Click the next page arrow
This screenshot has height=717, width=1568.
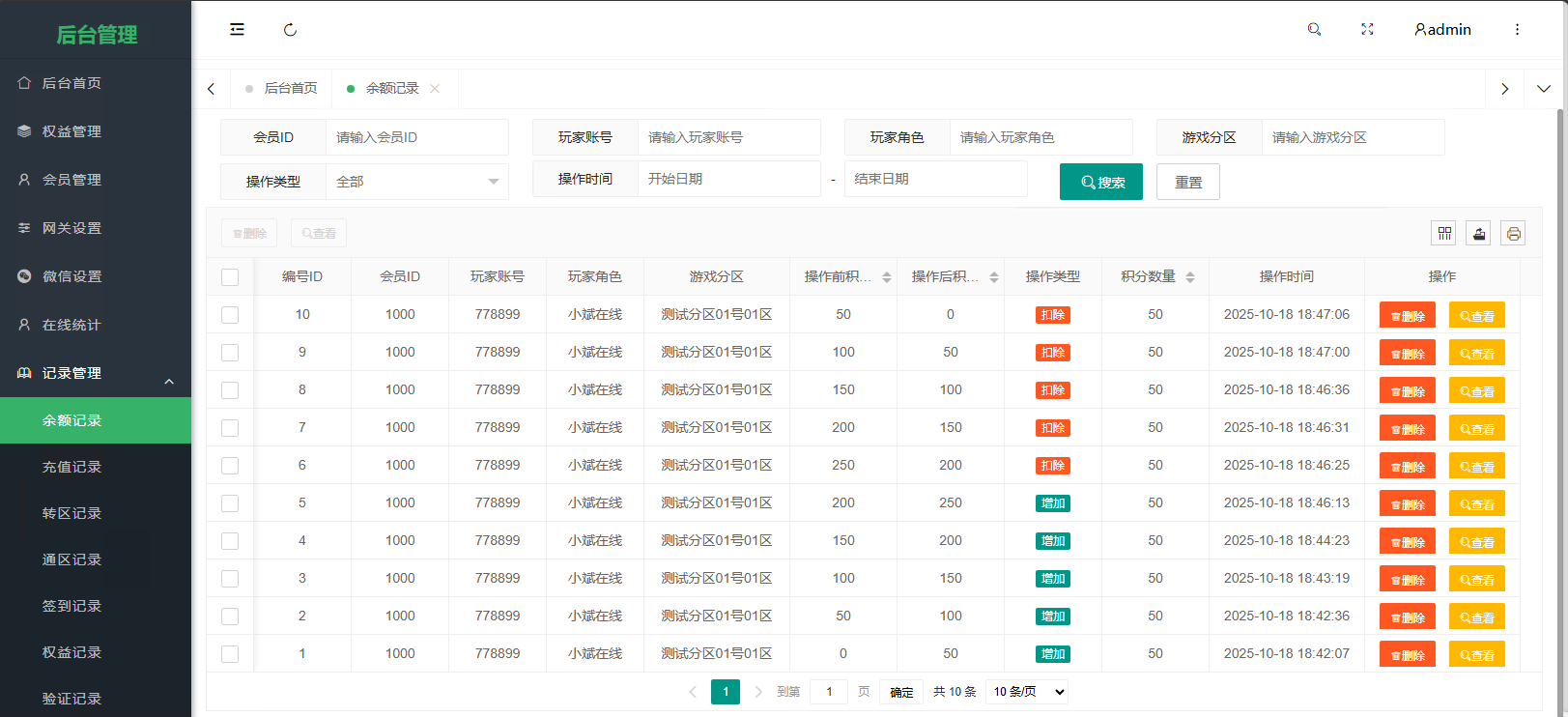[x=758, y=692]
